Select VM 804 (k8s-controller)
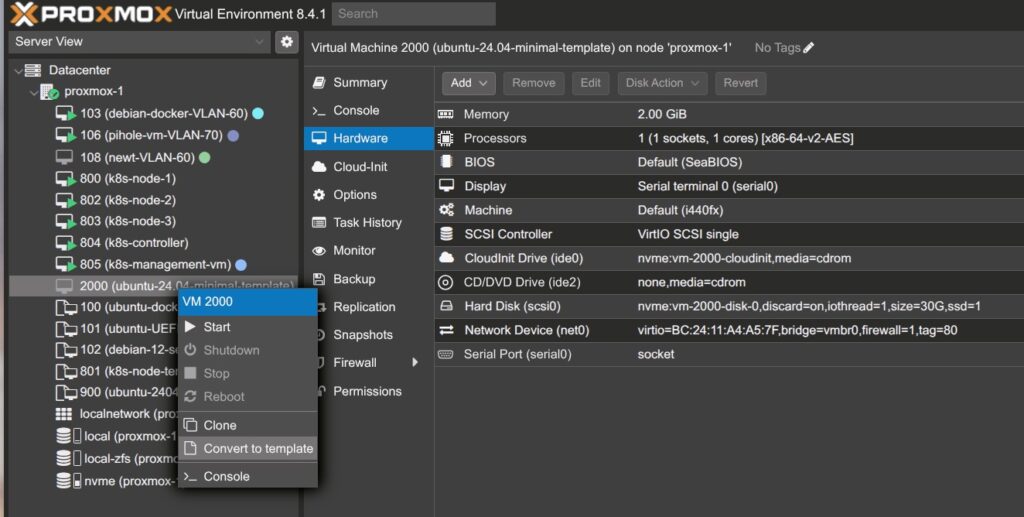This screenshot has width=1024, height=517. point(154,243)
